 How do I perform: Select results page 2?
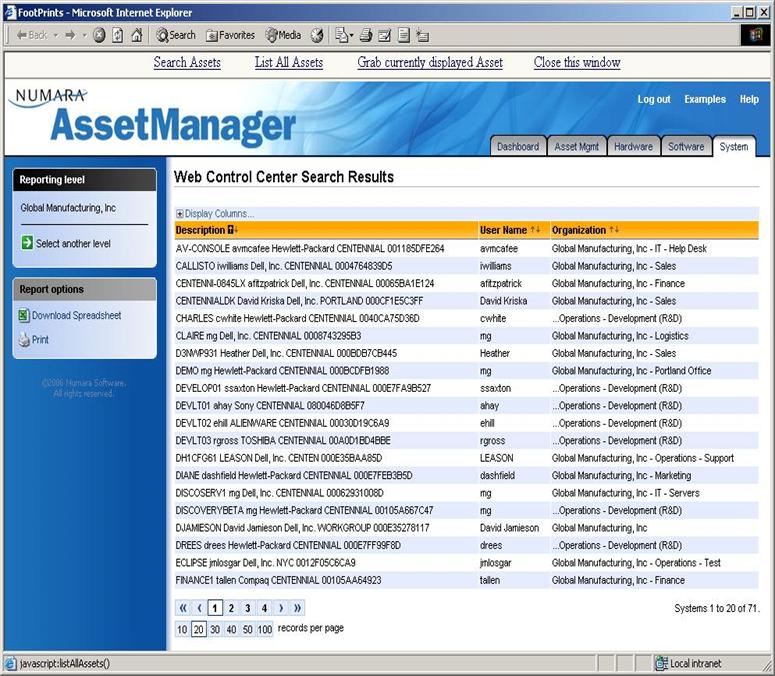pos(231,608)
